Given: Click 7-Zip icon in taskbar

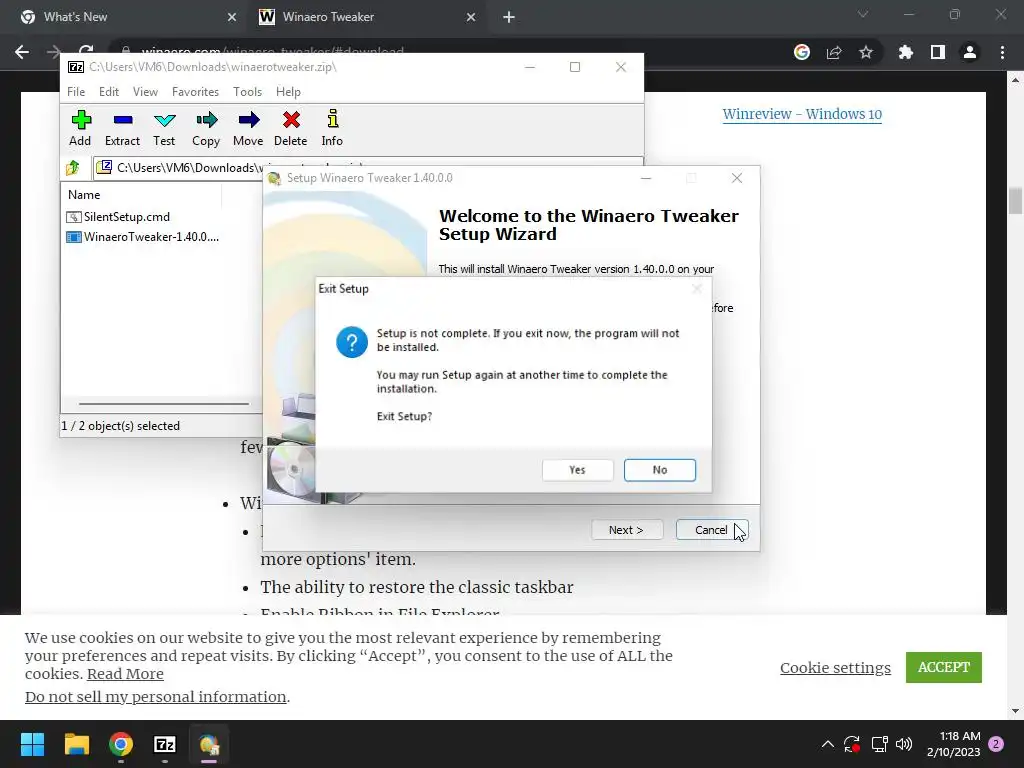Looking at the screenshot, I should tap(165, 744).
